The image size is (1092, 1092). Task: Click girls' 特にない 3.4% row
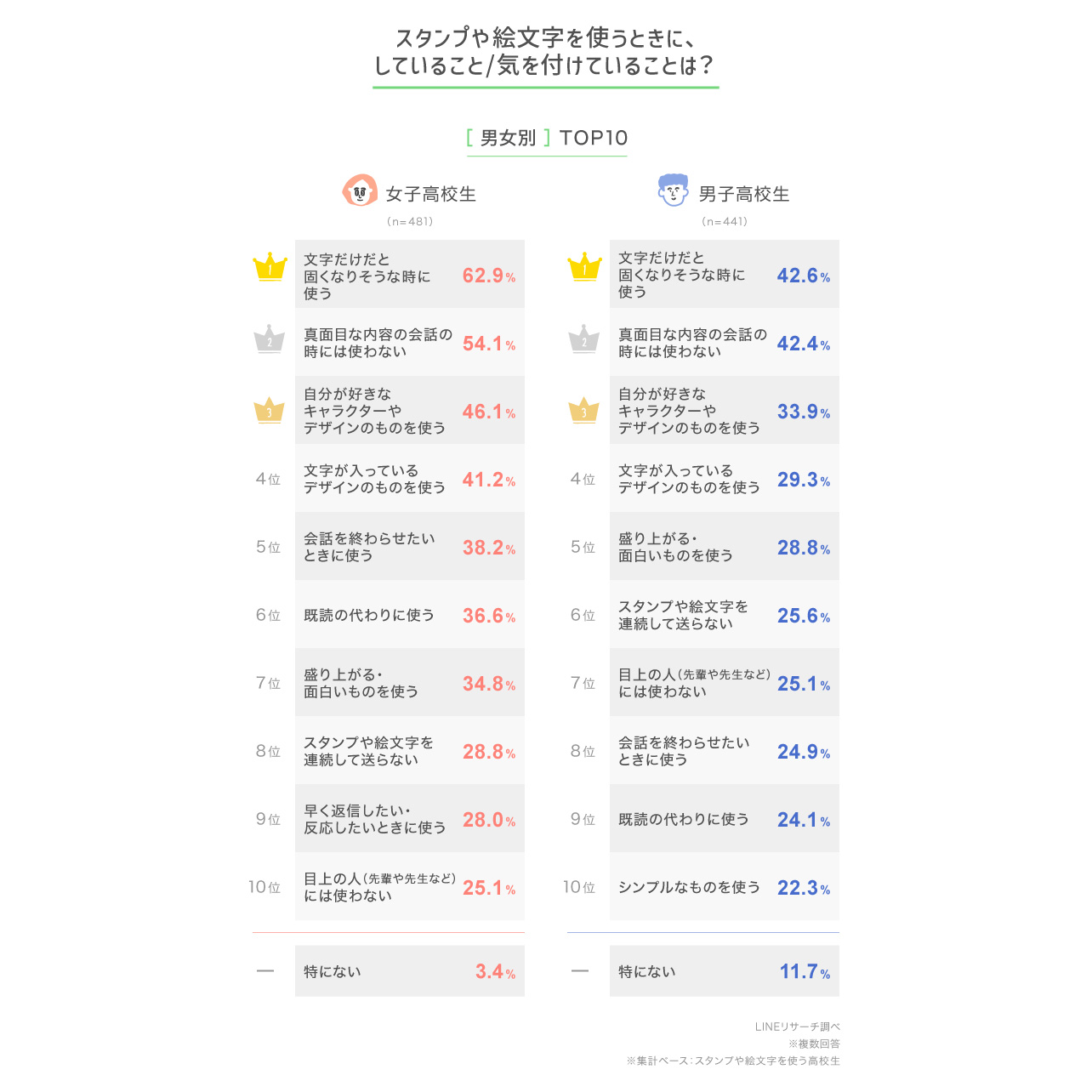(410, 971)
